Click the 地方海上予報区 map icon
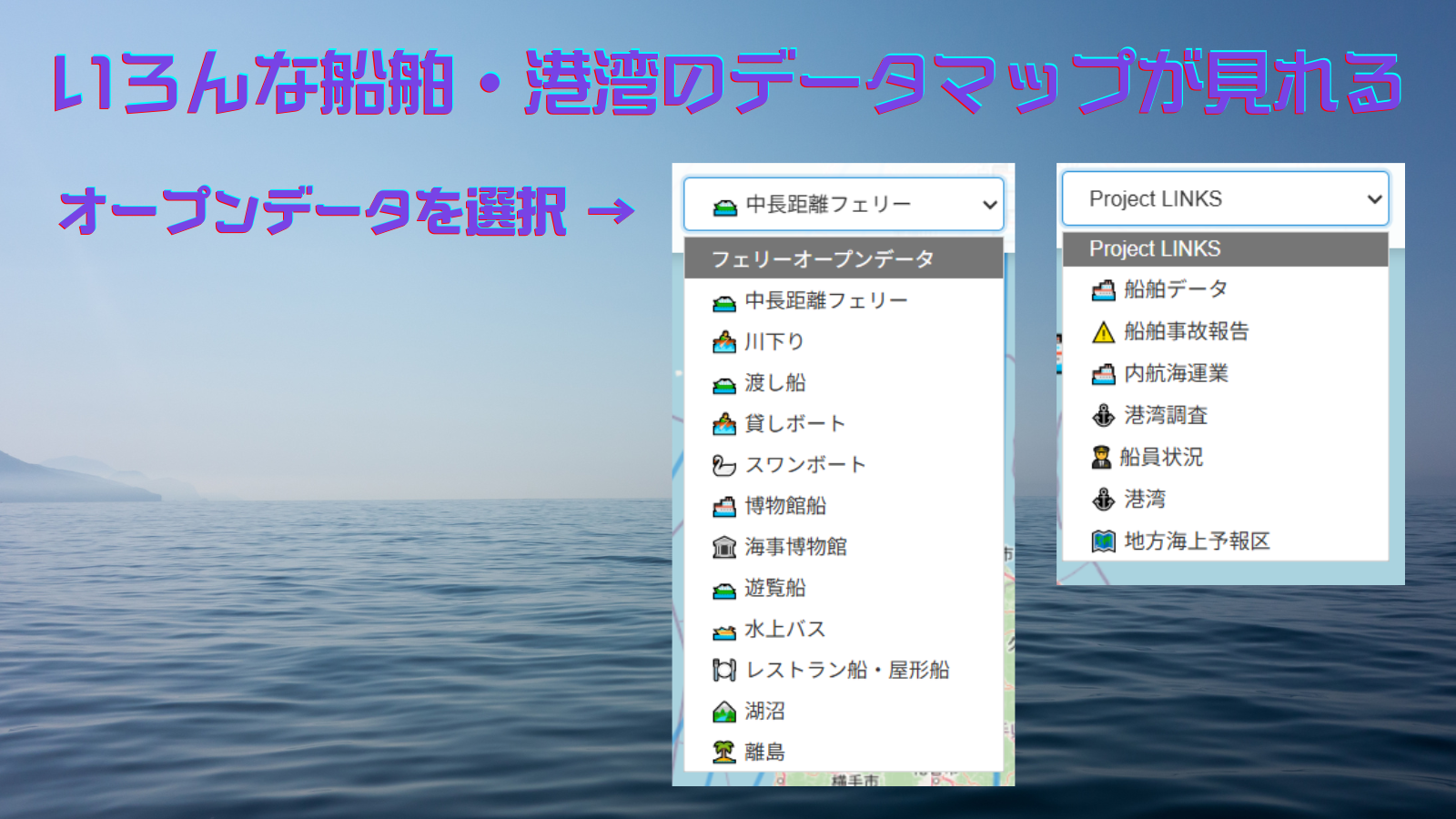The image size is (1456, 819). 1101,541
